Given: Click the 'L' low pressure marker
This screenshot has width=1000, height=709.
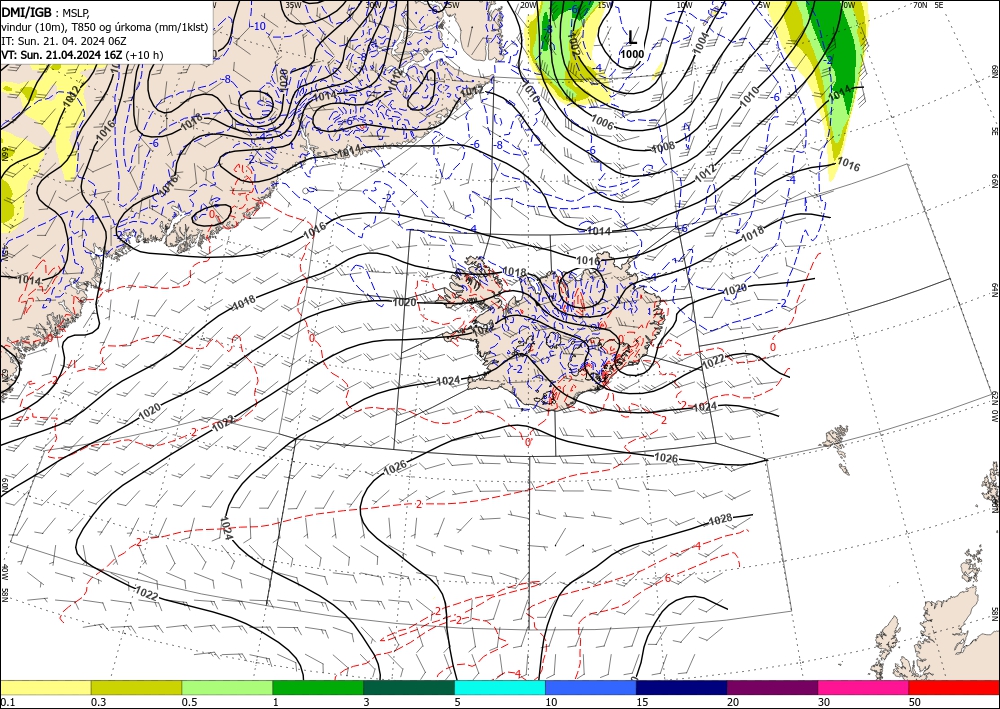Looking at the screenshot, I should (632, 38).
